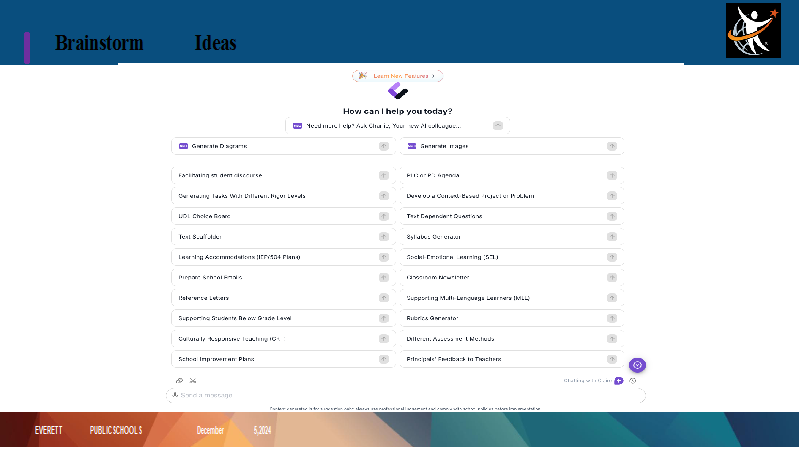Viewport: 800px width, 450px height.
Task: Click the arrow on Rubrics Generator row
Action: coord(612,318)
